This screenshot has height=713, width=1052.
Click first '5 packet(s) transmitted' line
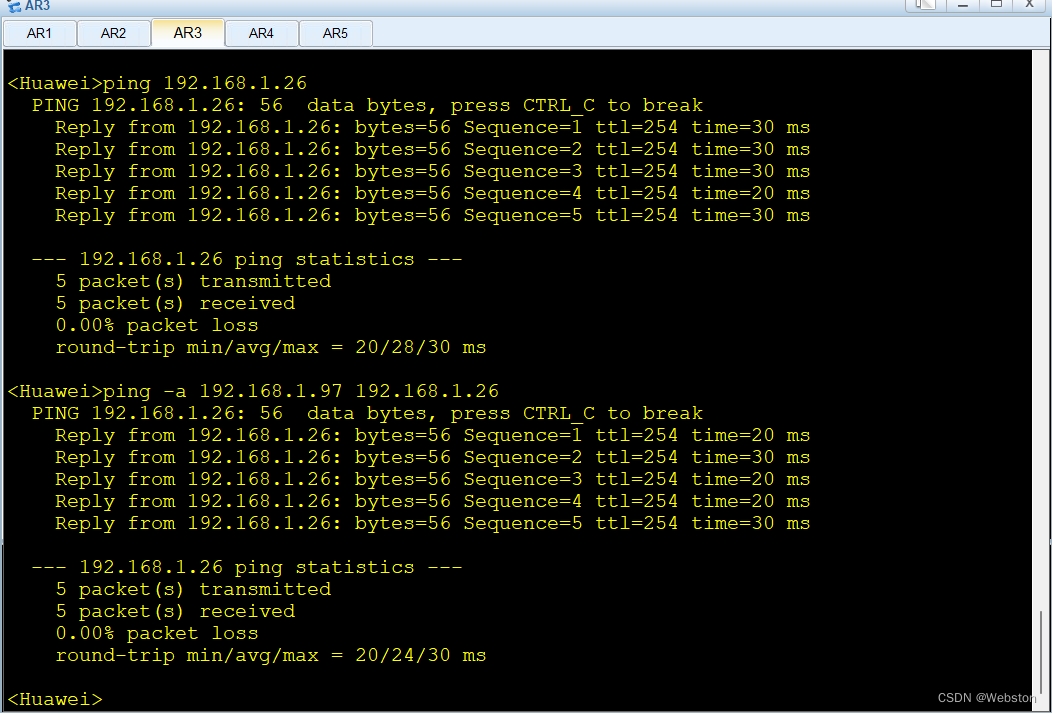pyautogui.click(x=193, y=281)
